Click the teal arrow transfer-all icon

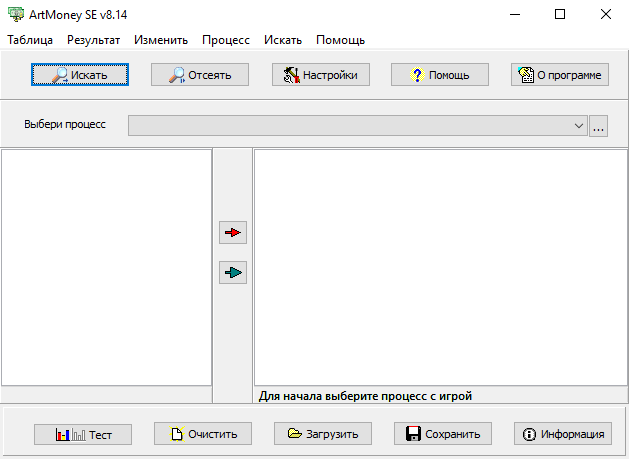coord(233,272)
